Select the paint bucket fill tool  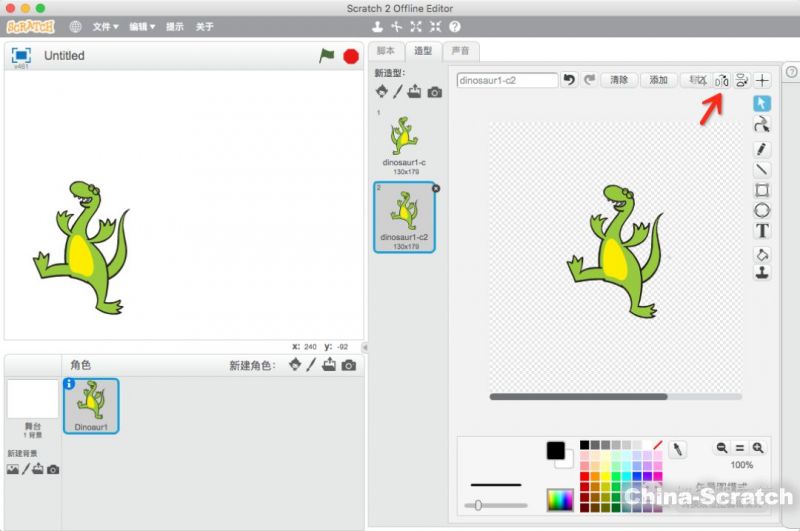pos(762,254)
